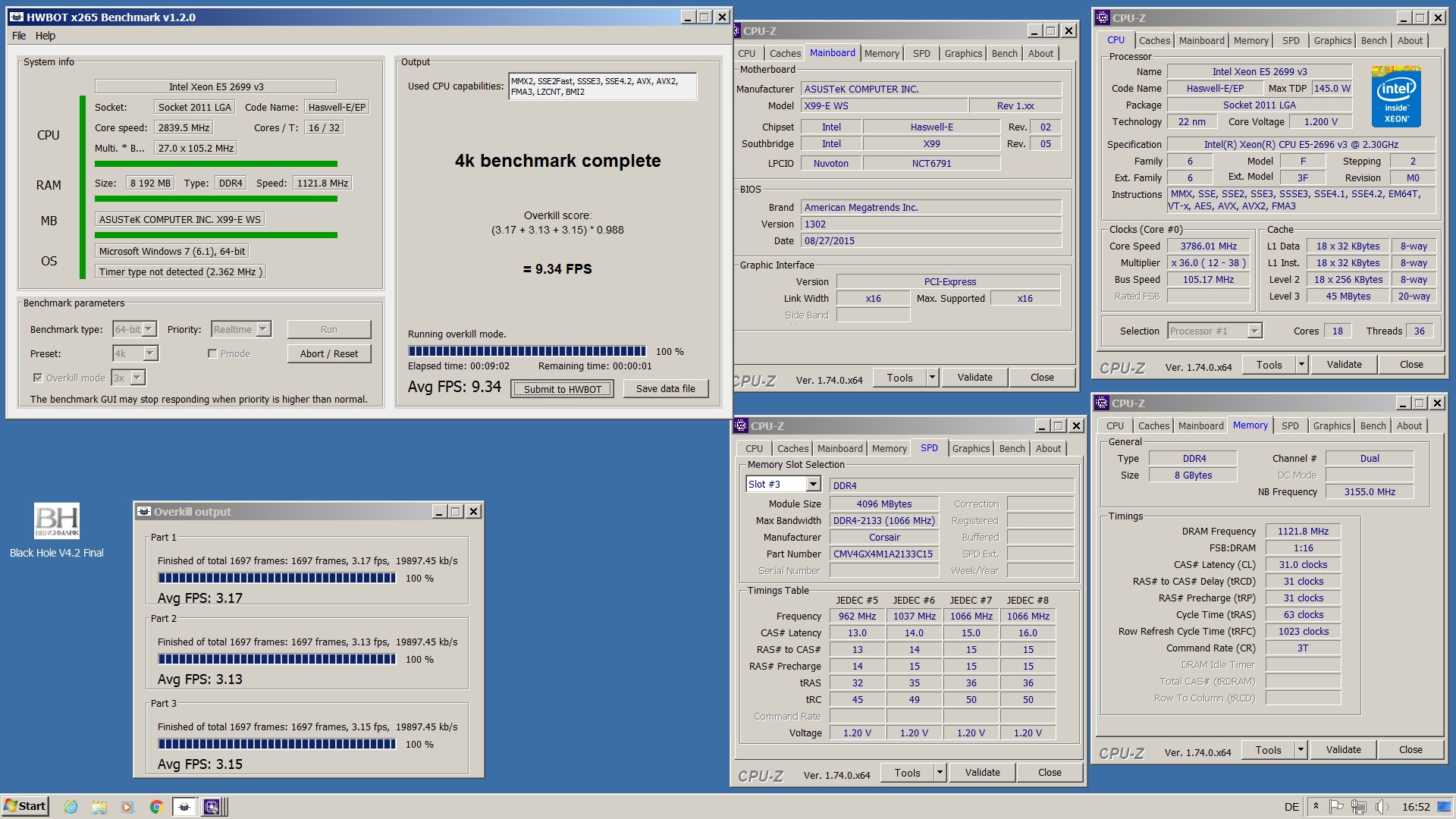The width and height of the screenshot is (1456, 819).
Task: Click the About tab in Memory CPU-Z window
Action: tap(1409, 425)
